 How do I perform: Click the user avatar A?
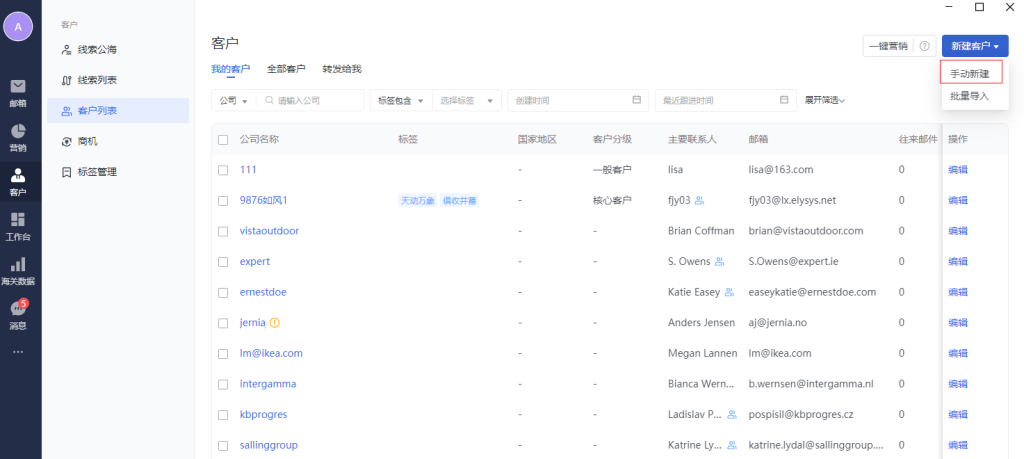[18, 27]
